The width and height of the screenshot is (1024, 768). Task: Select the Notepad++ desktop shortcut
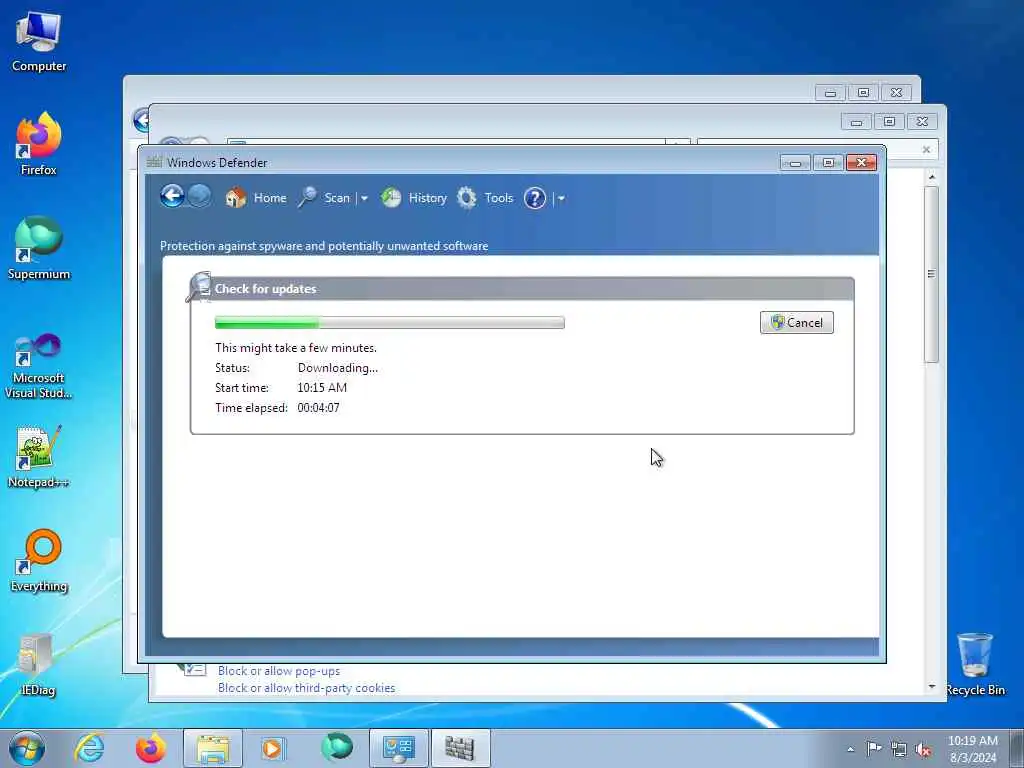(x=39, y=456)
